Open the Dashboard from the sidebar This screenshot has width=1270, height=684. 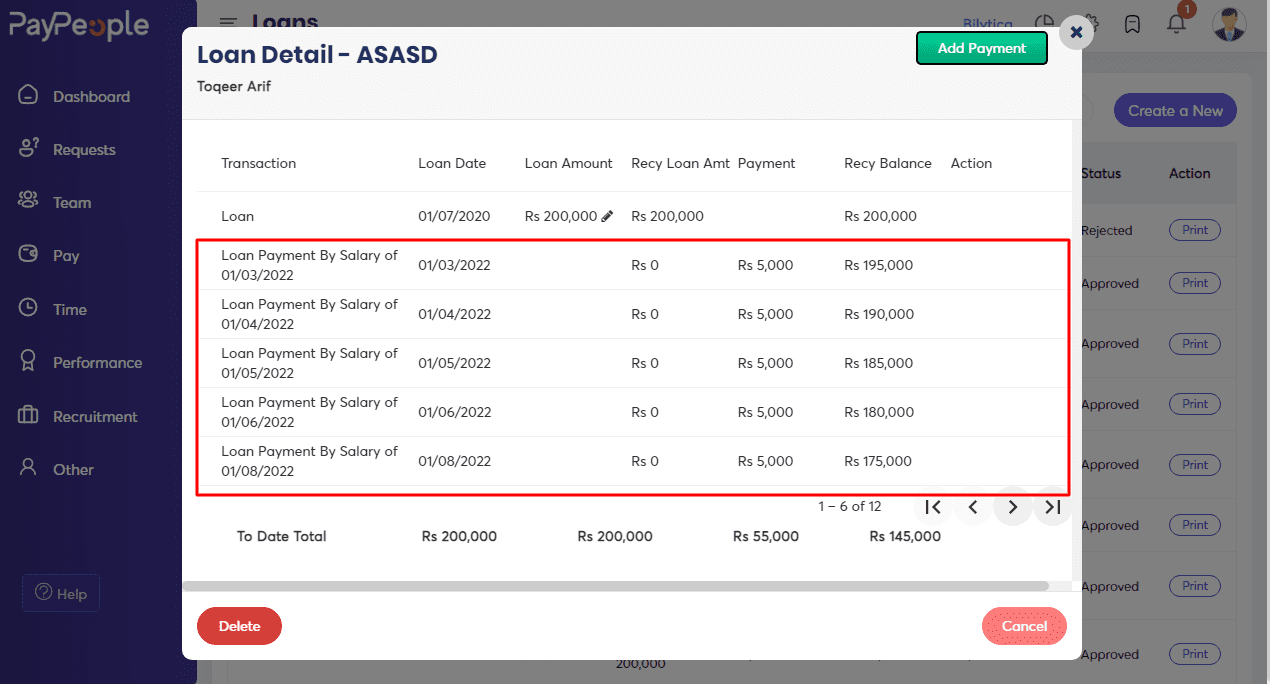tap(90, 95)
